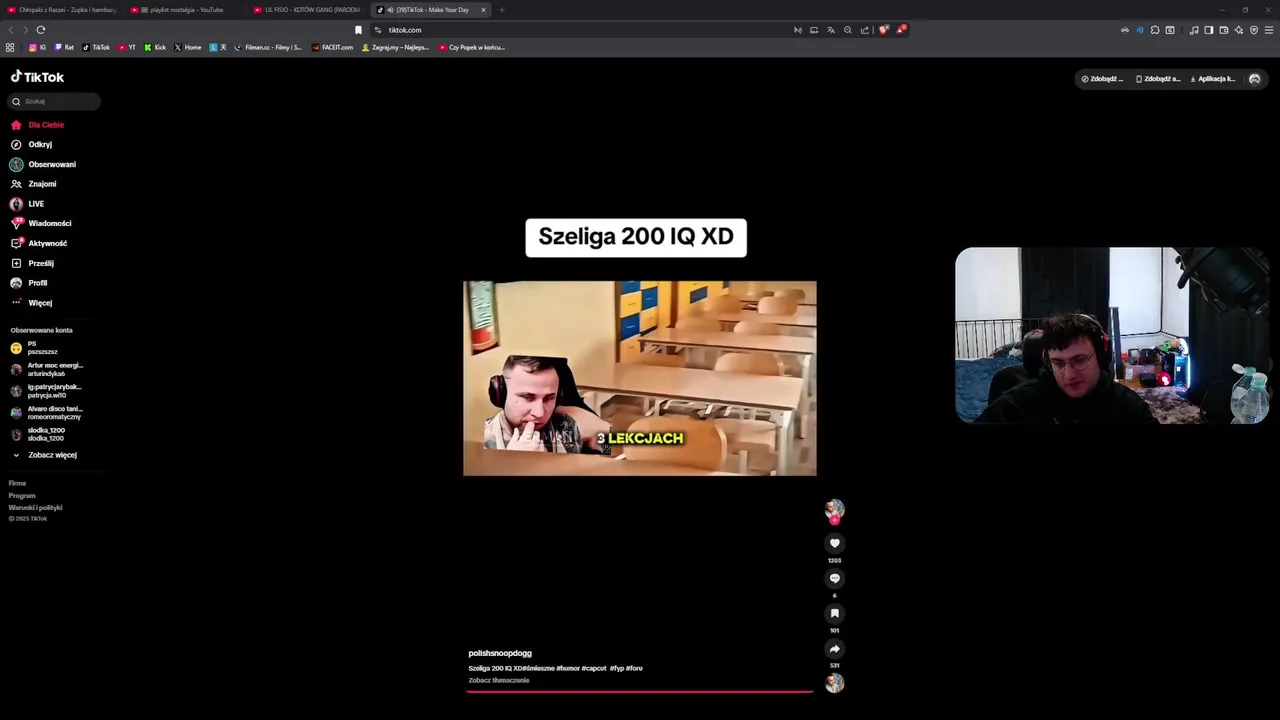
Task: Open polishsnoopdogg username link
Action: tap(500, 653)
